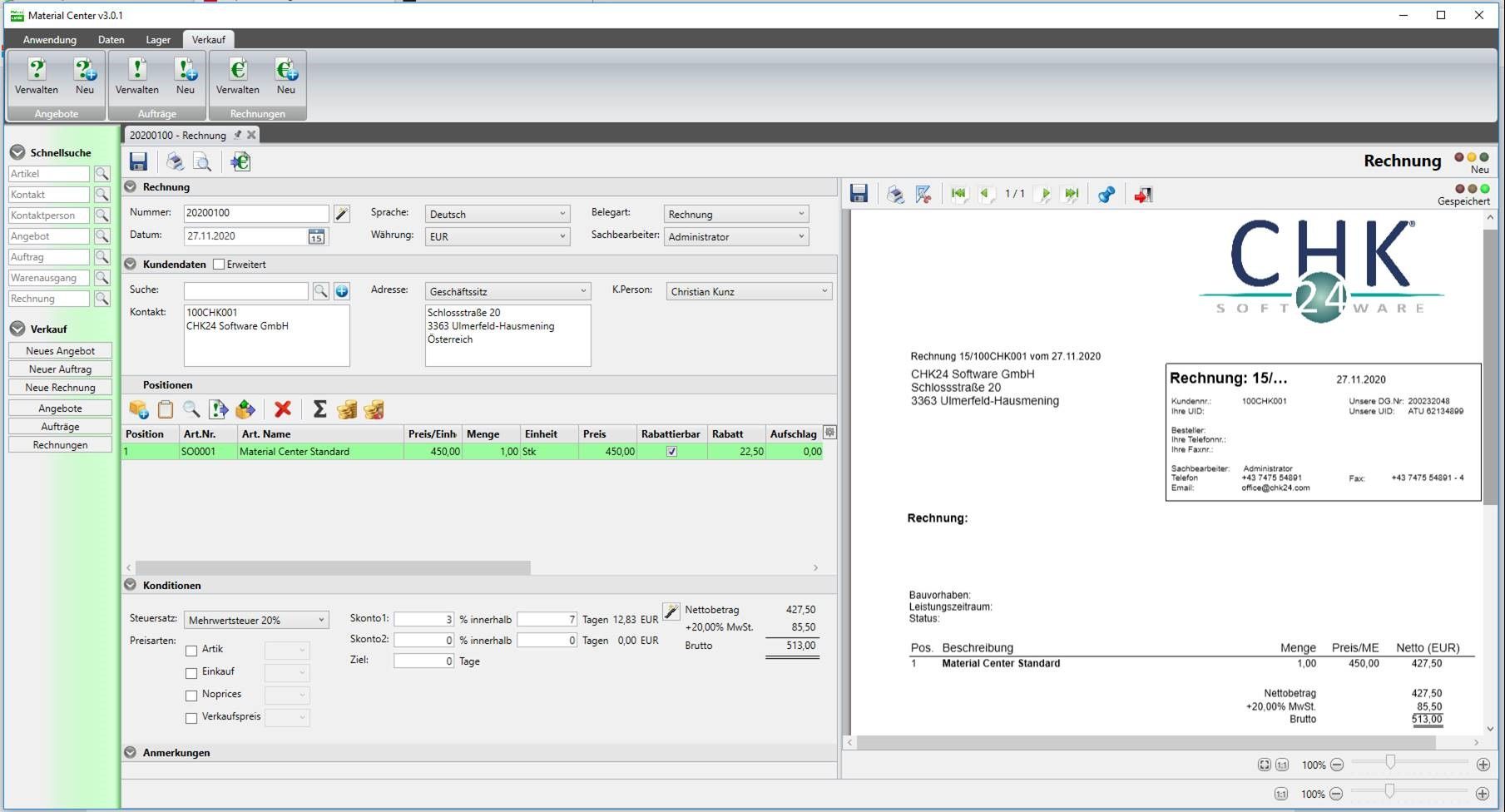Click the Skonto1 percent input field
1505x812 pixels.
(x=424, y=619)
